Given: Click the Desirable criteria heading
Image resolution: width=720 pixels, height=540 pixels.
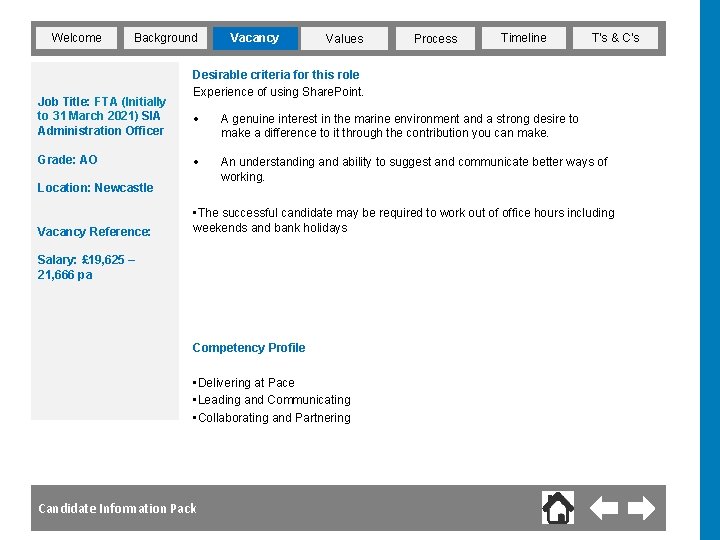Looking at the screenshot, I should click(x=276, y=75).
